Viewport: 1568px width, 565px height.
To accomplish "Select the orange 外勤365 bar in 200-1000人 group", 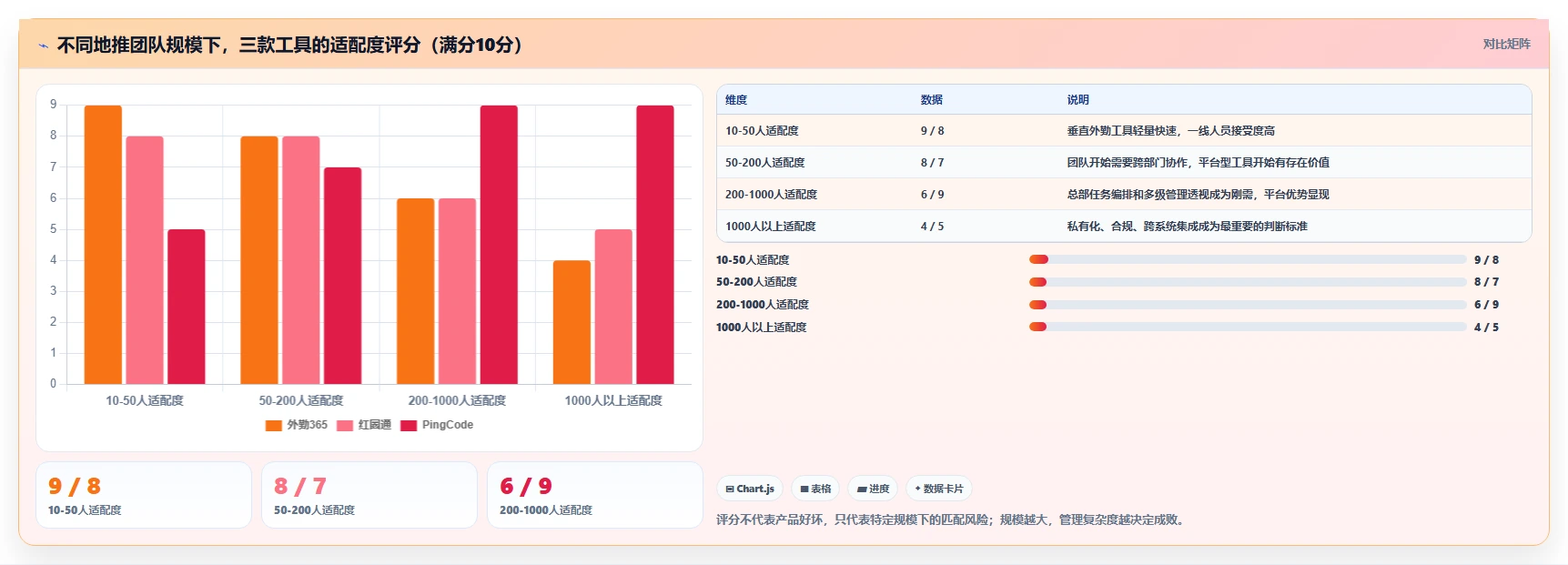I will (416, 291).
